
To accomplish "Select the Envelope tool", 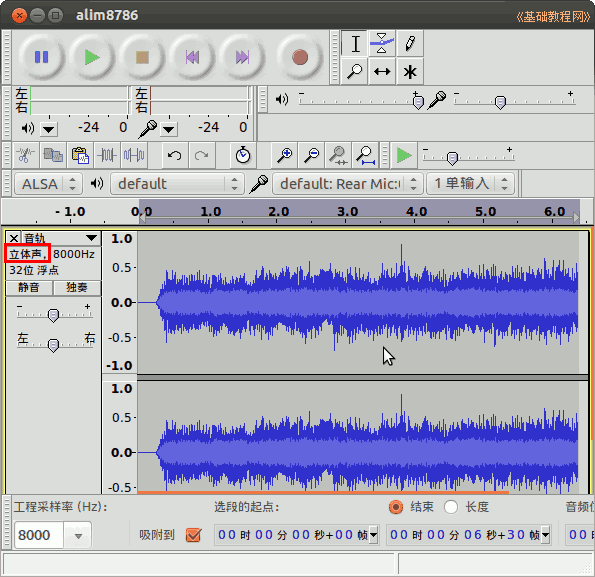I will click(x=381, y=43).
